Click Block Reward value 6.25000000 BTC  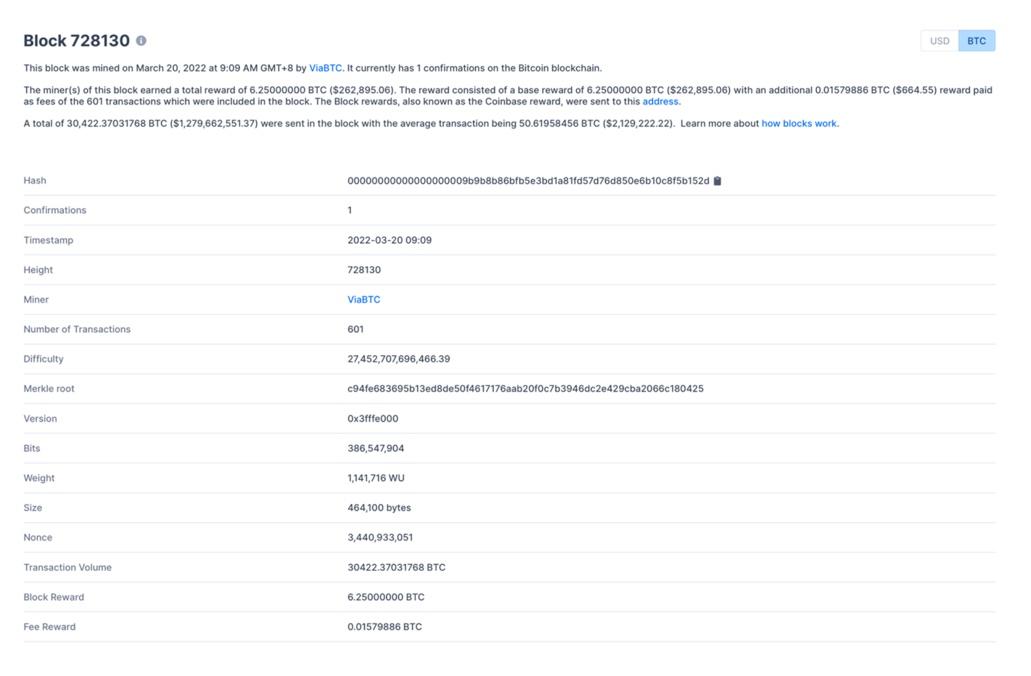(386, 597)
